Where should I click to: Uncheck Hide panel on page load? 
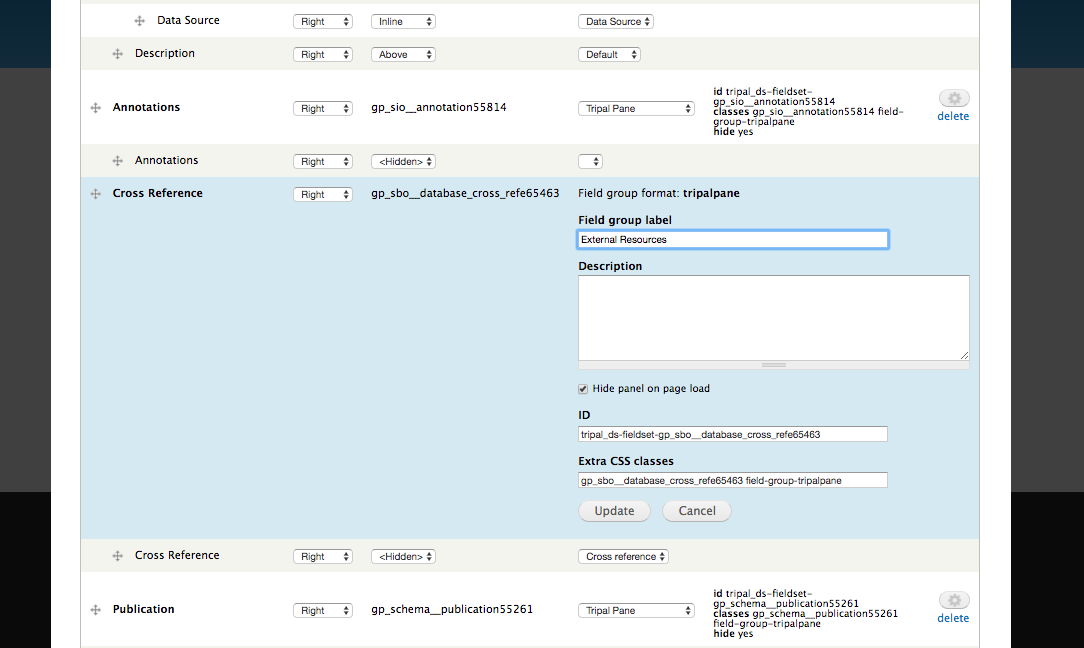[584, 389]
